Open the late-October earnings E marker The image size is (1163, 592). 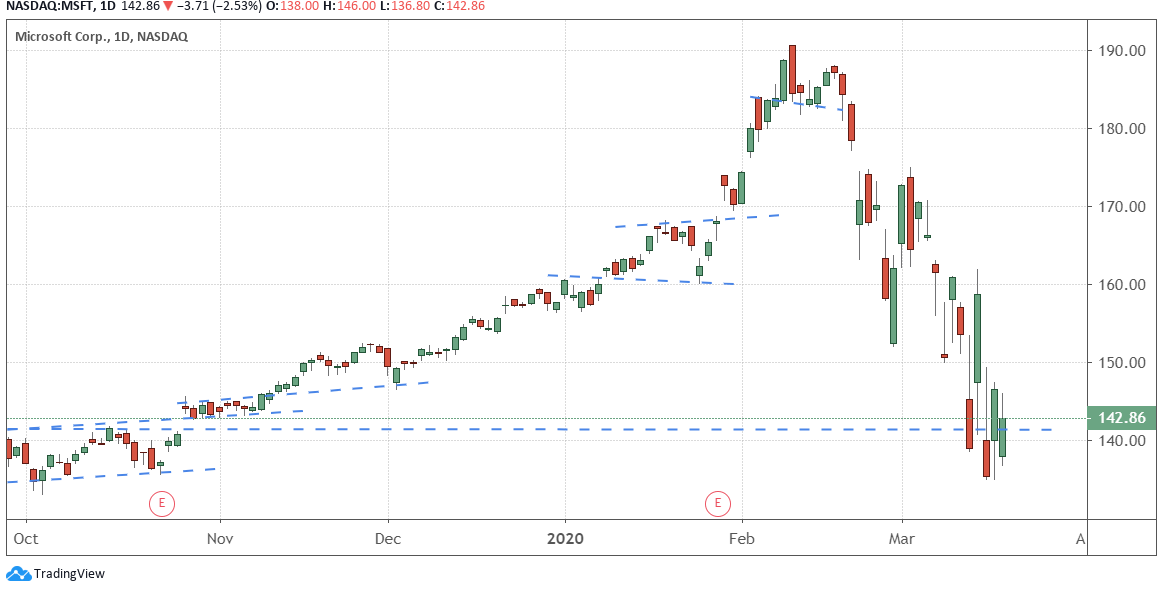pos(162,503)
